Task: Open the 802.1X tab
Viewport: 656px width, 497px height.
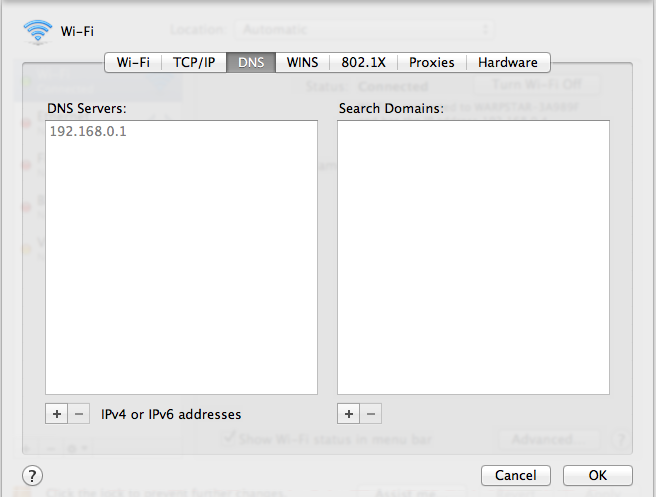Action: tap(364, 62)
